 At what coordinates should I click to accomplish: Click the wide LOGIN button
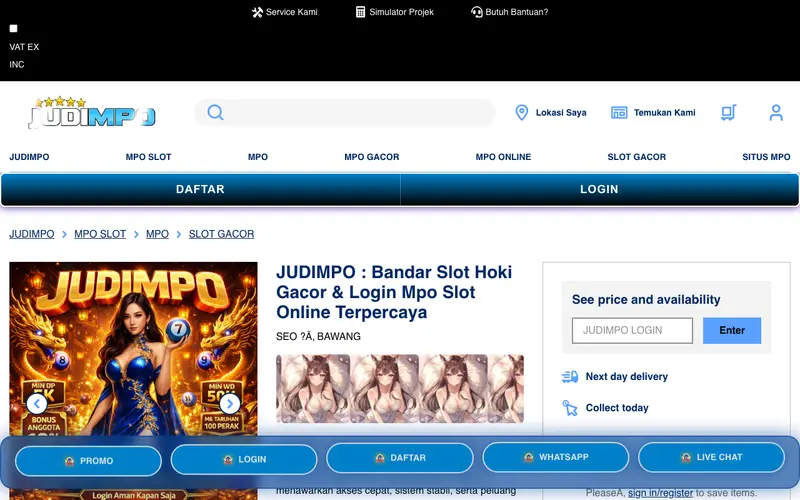pyautogui.click(x=599, y=189)
